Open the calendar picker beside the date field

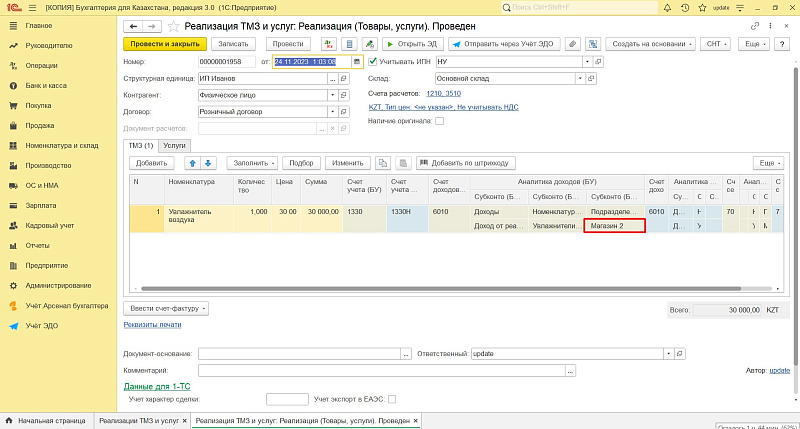tap(357, 61)
